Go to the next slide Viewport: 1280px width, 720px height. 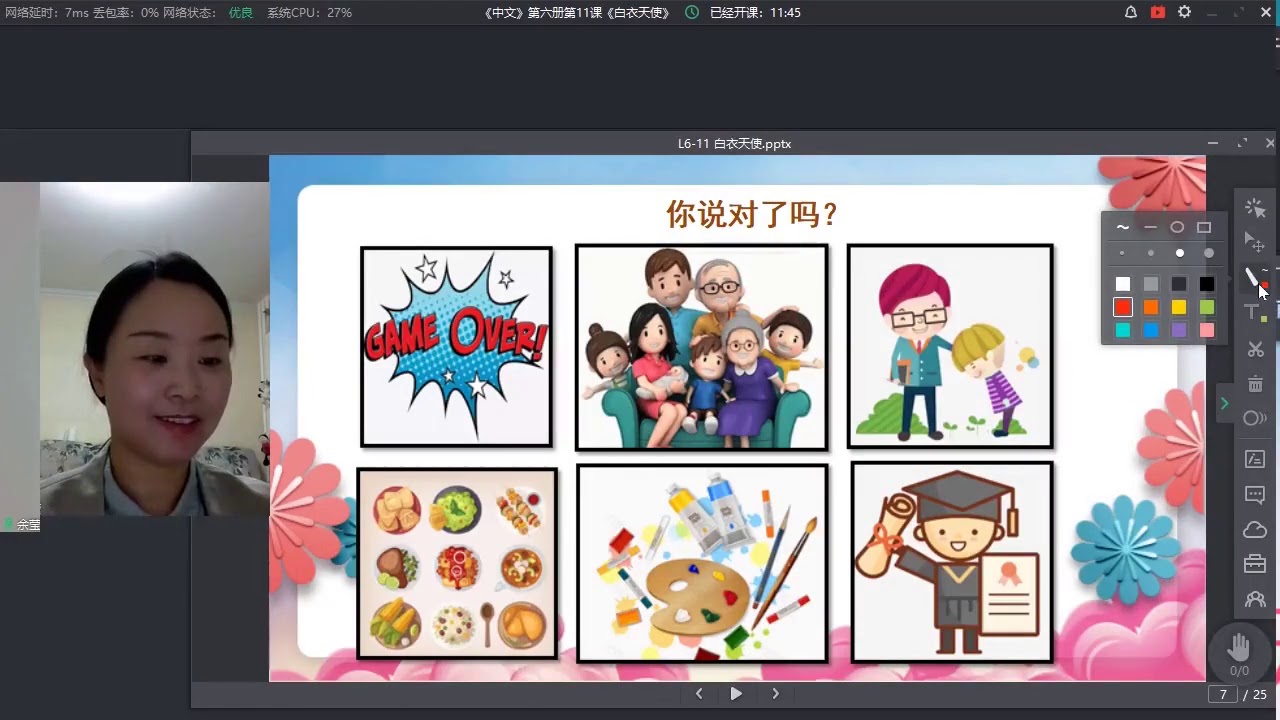tap(775, 694)
